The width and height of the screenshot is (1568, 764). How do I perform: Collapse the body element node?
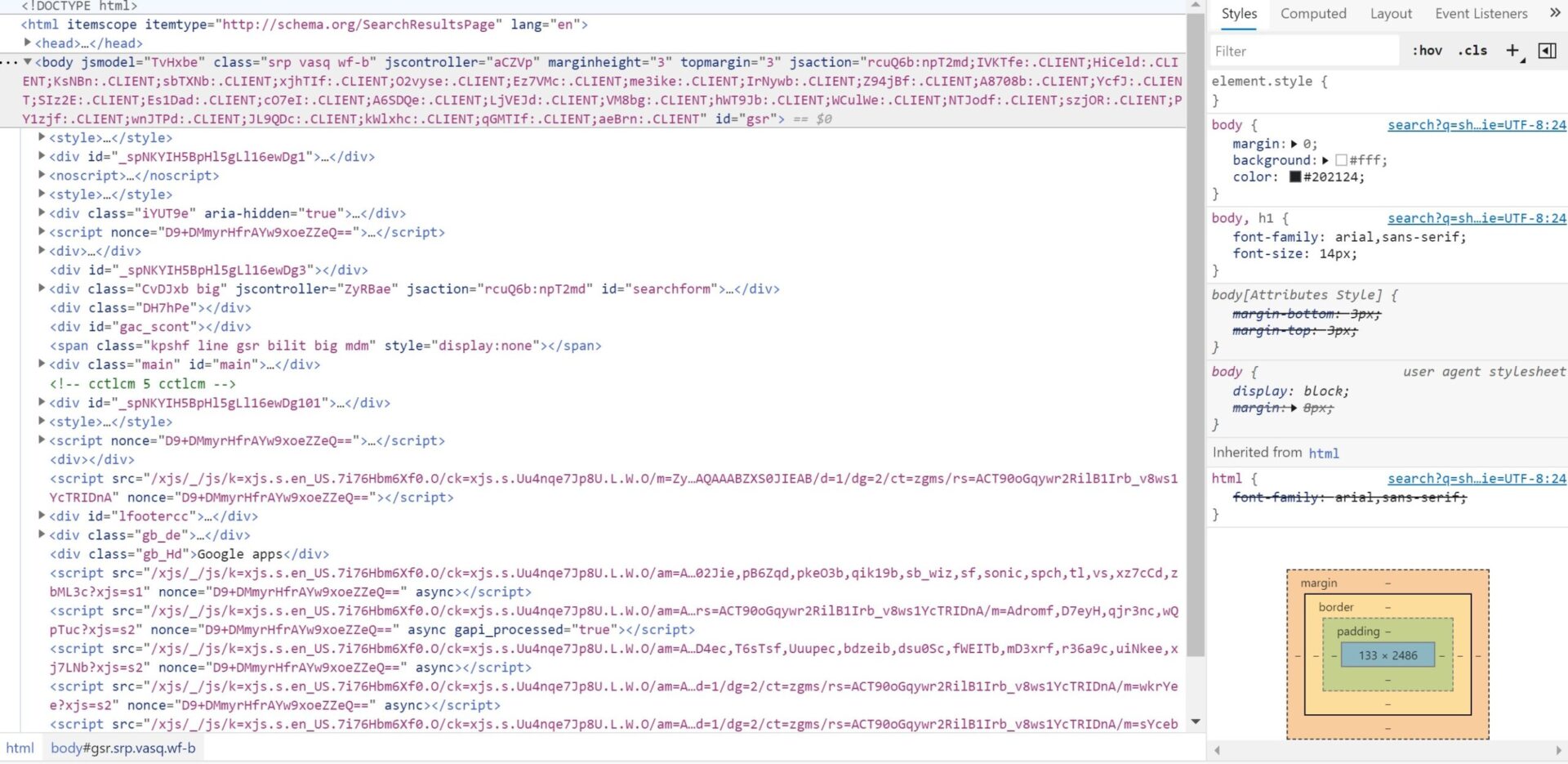coord(28,61)
